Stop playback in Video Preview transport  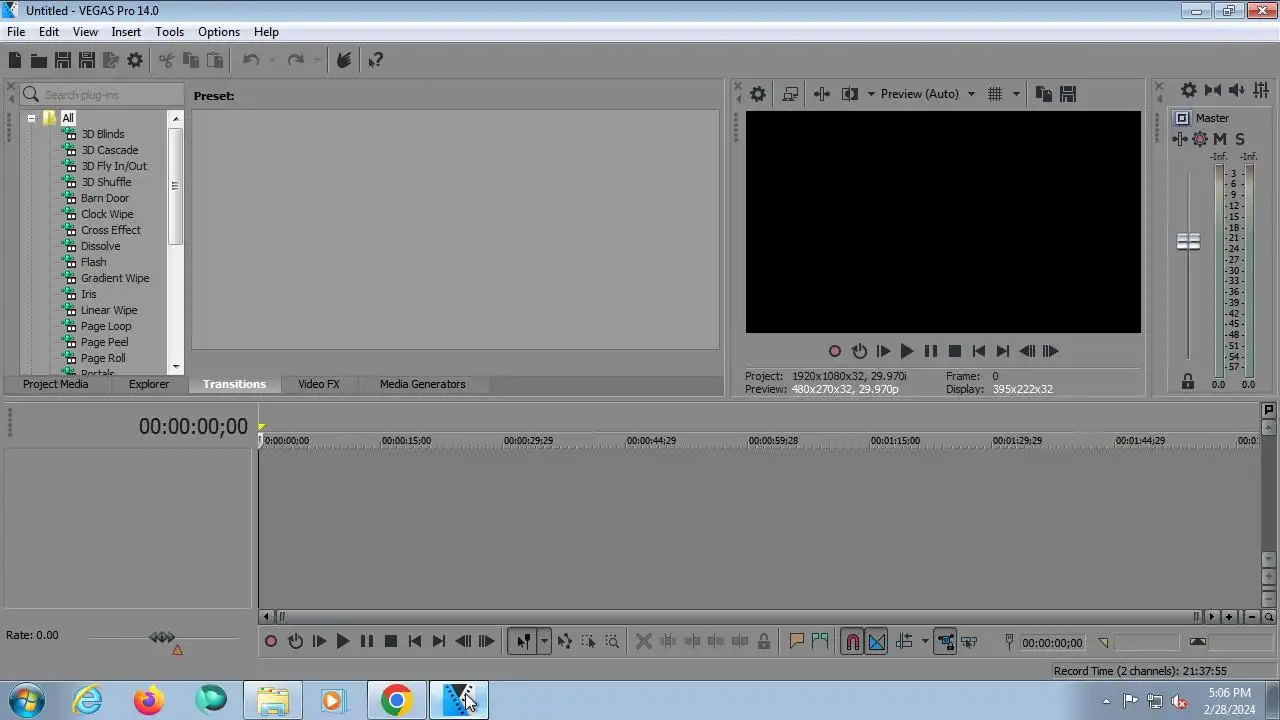pos(955,351)
